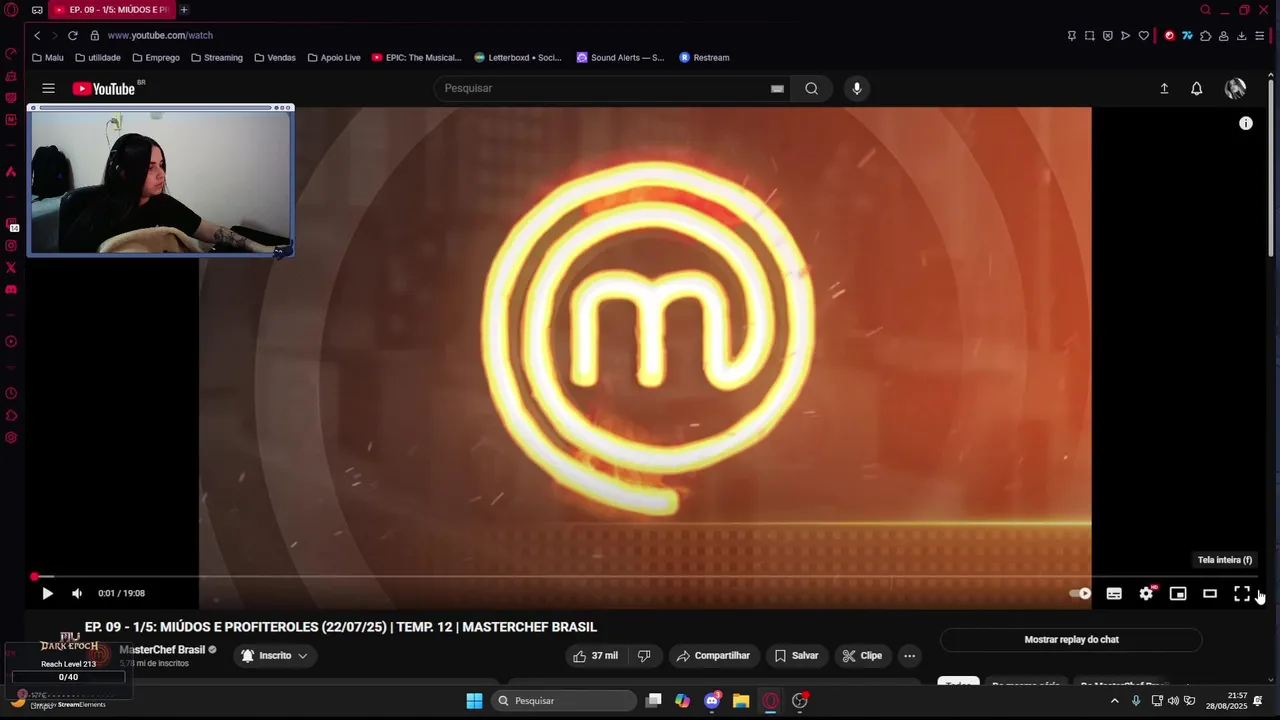Expand Inscrito subscription dropdown

pos(274,656)
